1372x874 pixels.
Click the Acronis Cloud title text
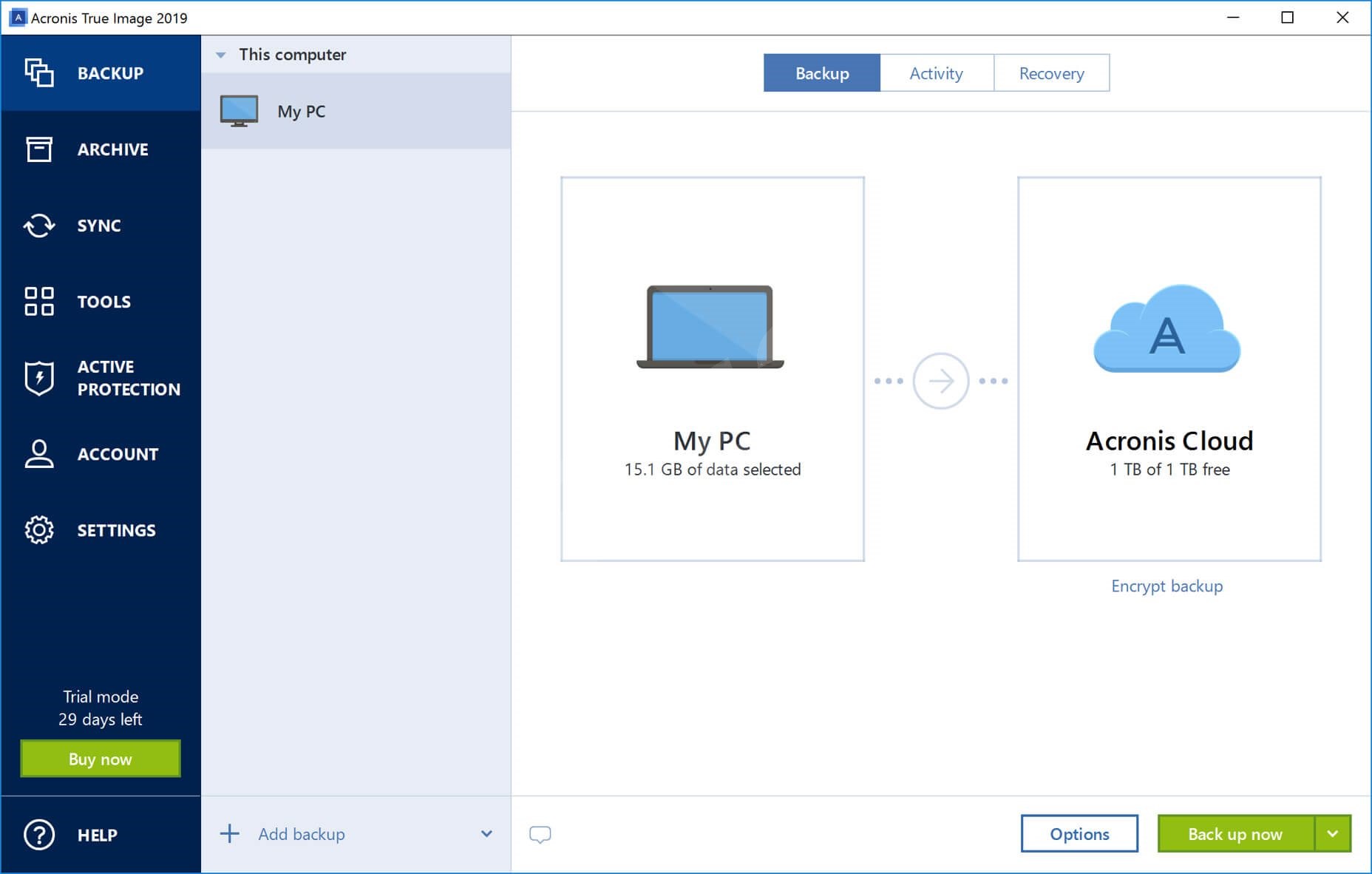click(1169, 441)
